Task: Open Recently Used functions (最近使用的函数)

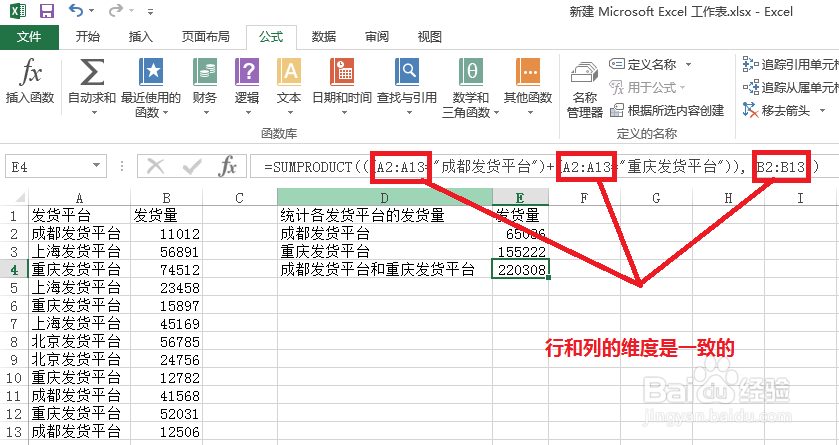Action: point(151,88)
